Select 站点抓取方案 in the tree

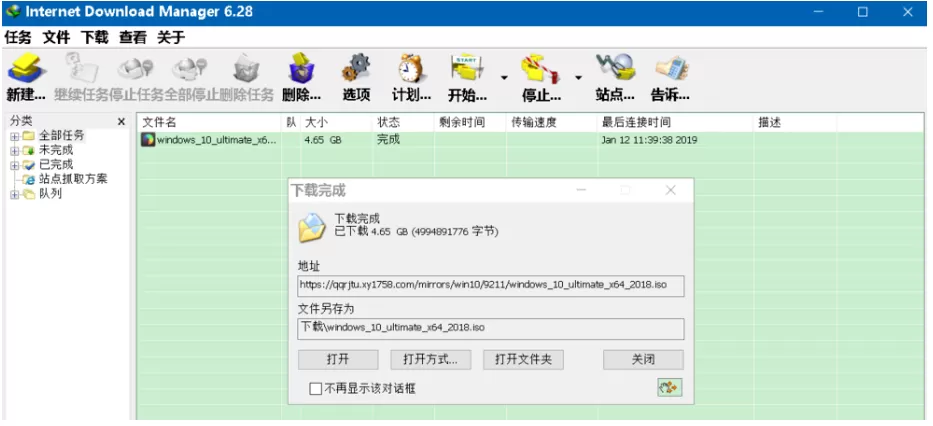tap(73, 179)
